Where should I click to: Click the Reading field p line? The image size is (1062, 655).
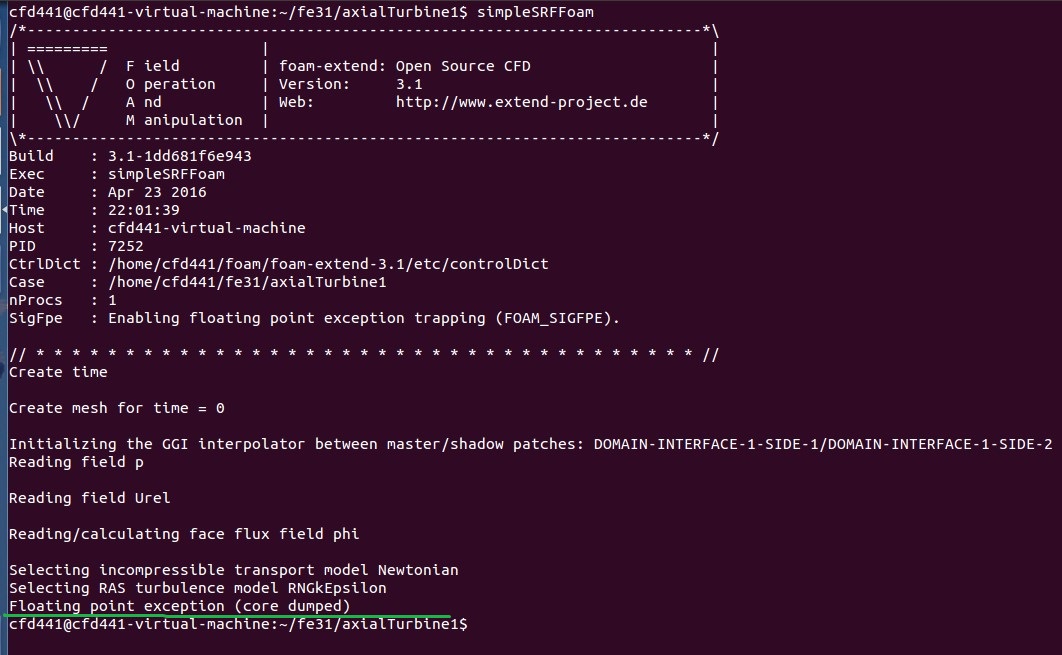[76, 463]
